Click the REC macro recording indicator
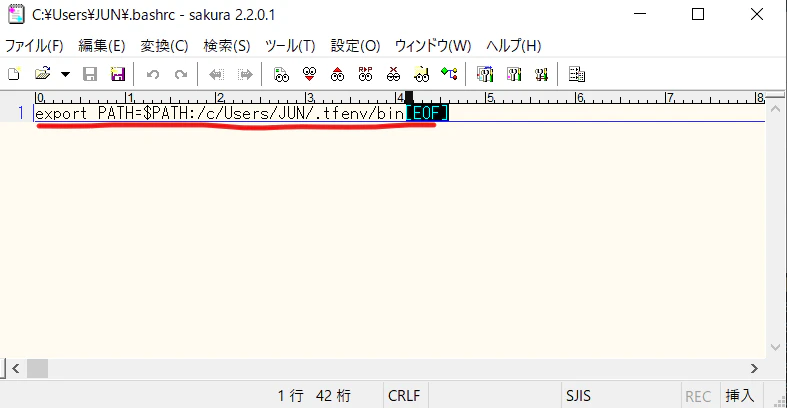The image size is (787, 408). click(698, 396)
